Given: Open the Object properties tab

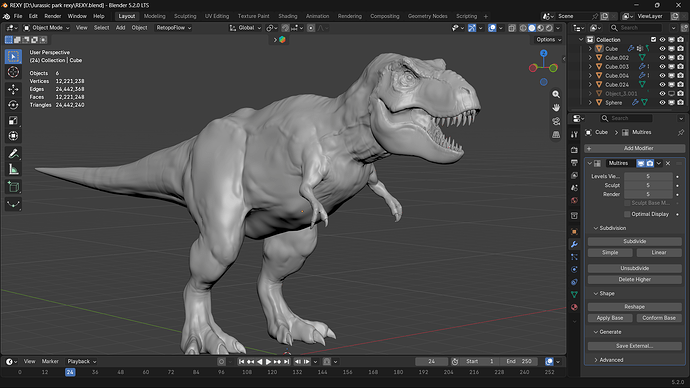Looking at the screenshot, I should (574, 231).
